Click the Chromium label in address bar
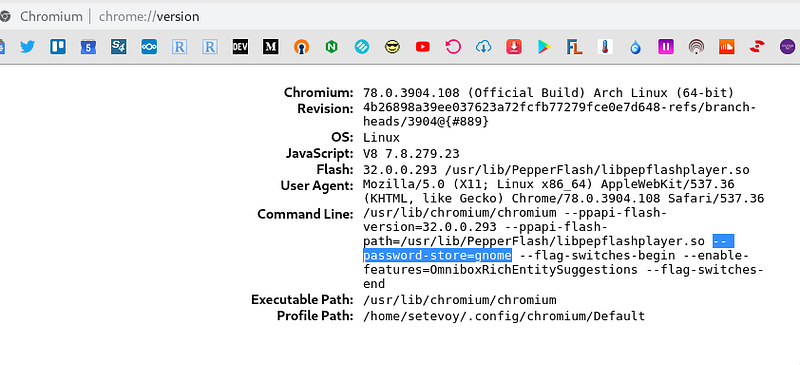 51,16
